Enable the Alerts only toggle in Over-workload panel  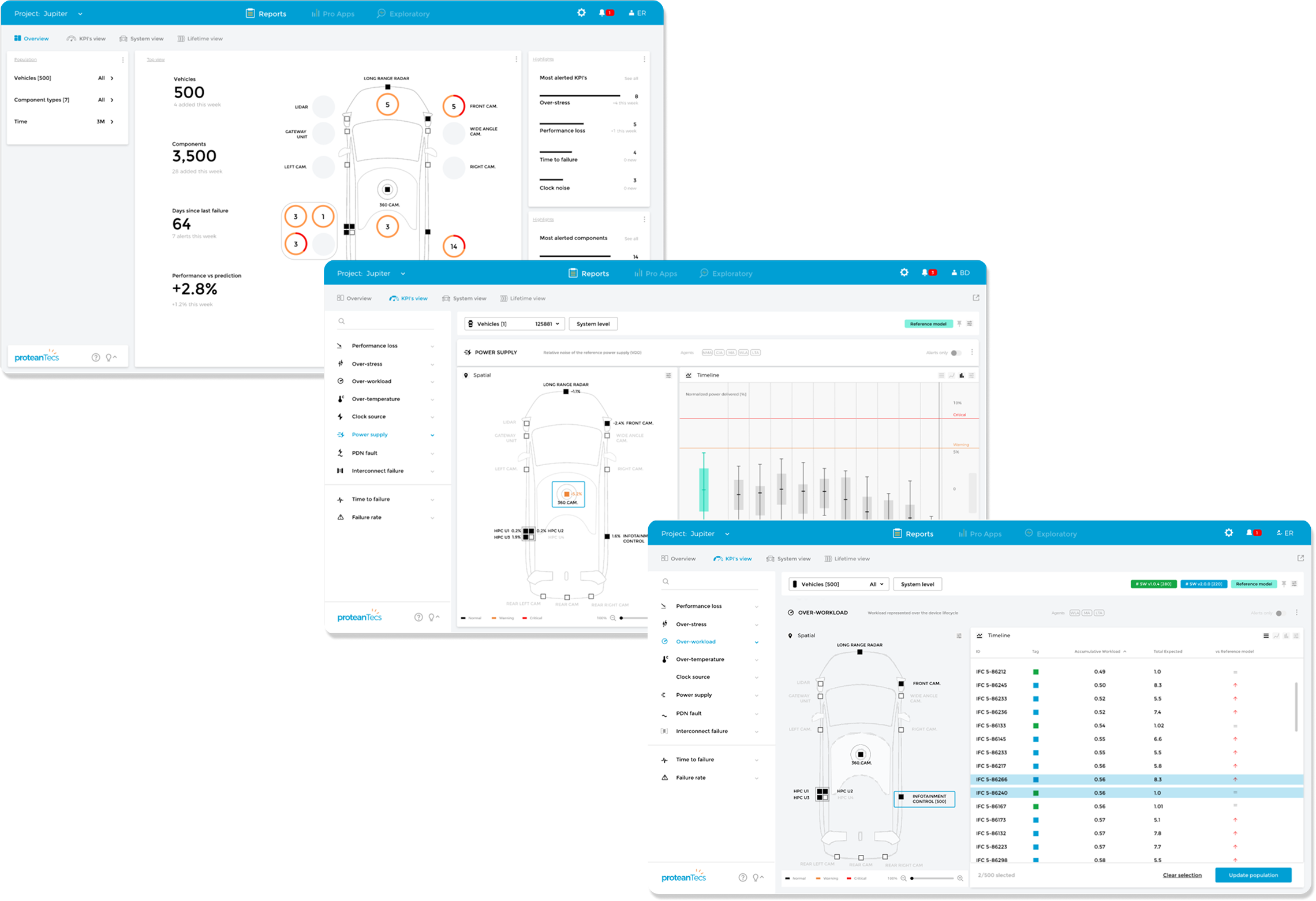1280,613
